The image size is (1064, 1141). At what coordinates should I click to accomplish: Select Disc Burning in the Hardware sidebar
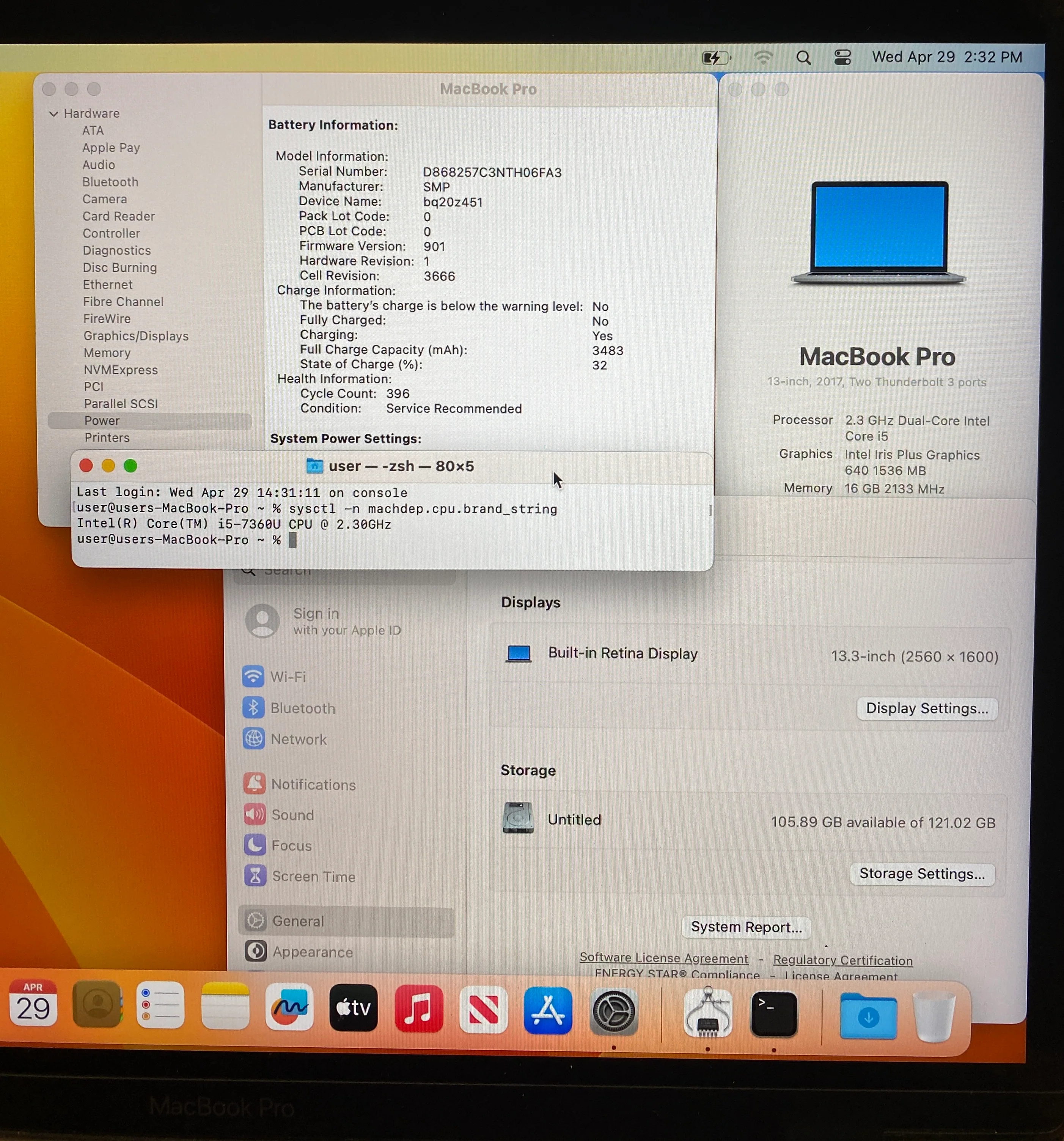point(119,268)
